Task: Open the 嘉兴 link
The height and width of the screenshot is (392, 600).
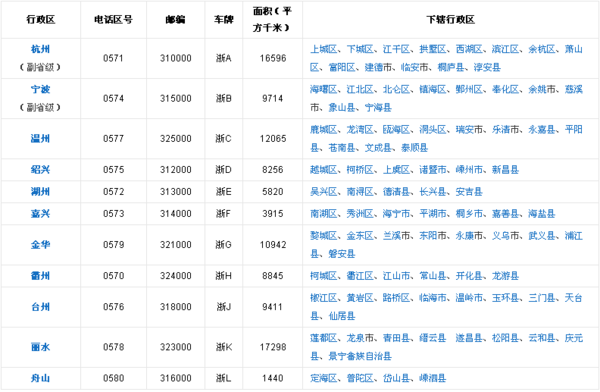Action: (x=41, y=214)
